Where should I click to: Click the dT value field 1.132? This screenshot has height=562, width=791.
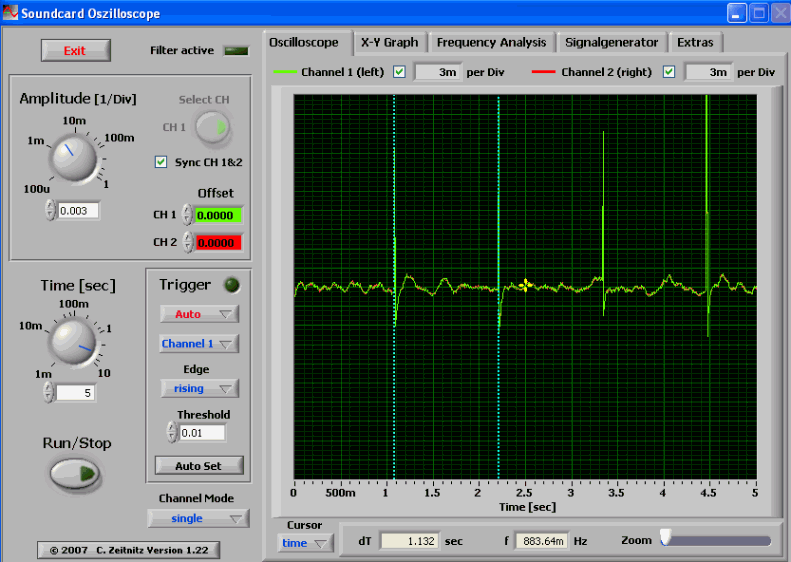pos(410,541)
